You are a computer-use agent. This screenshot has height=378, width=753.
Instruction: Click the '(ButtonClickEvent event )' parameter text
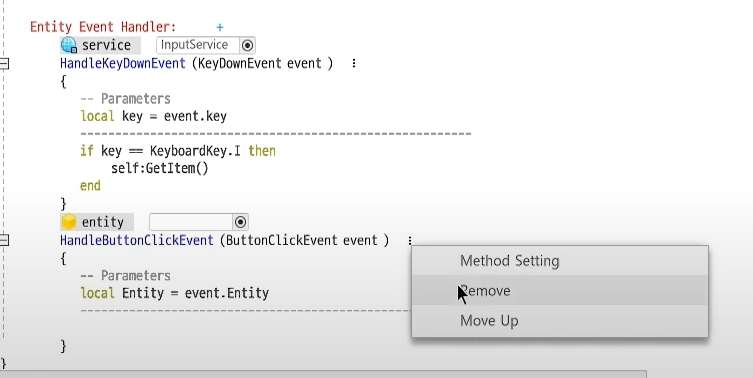pyautogui.click(x=304, y=240)
